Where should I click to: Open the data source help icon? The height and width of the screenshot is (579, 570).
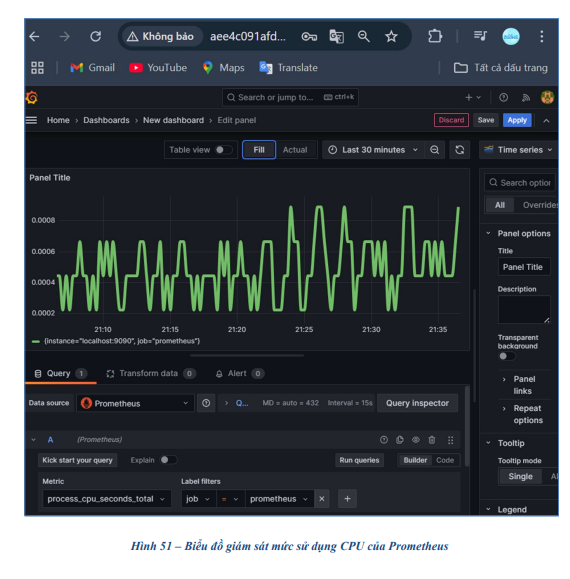click(206, 403)
